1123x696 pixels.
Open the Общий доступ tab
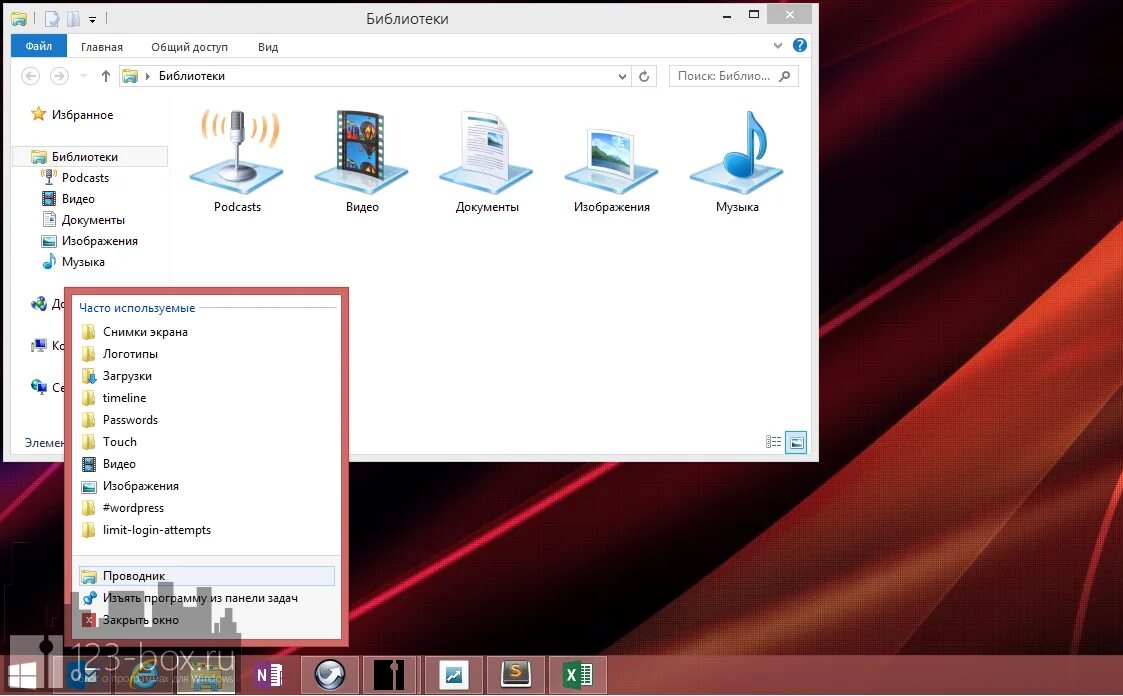[x=190, y=46]
